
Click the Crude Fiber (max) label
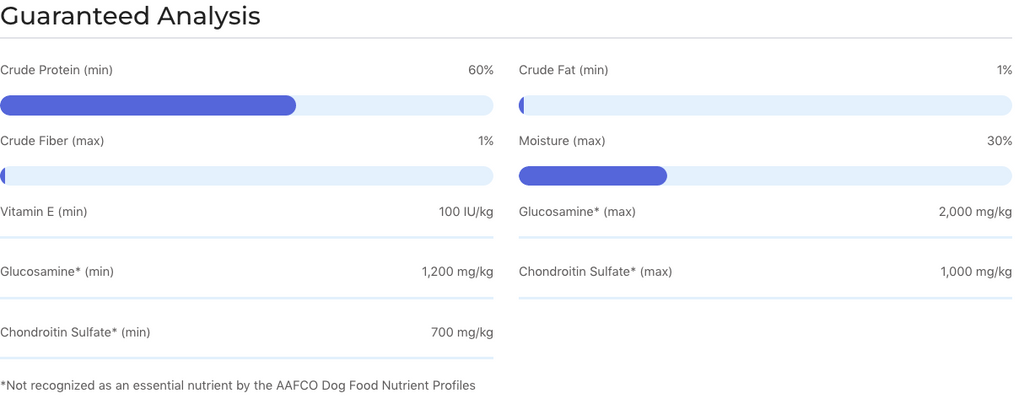(52, 141)
